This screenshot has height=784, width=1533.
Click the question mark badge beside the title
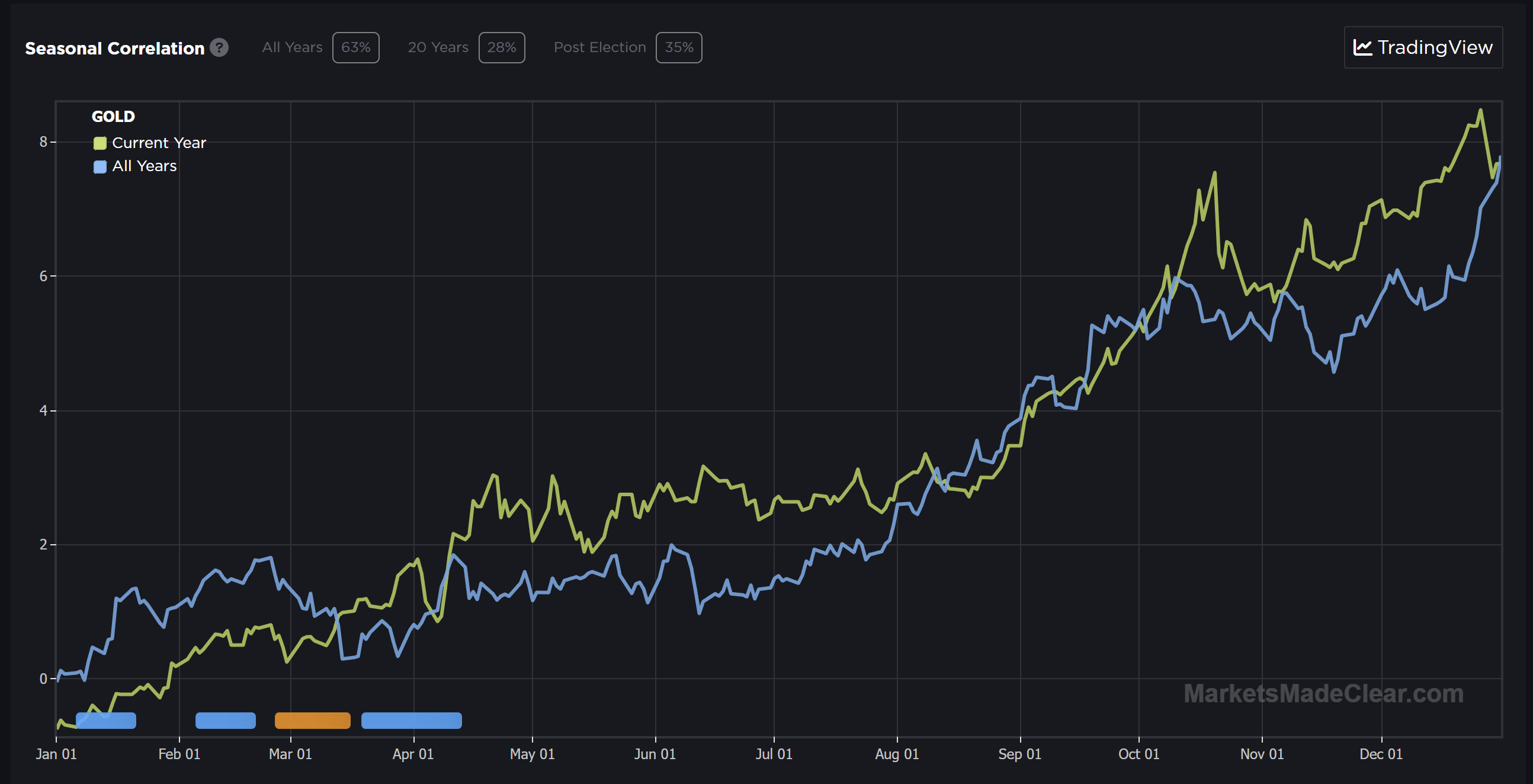pos(220,47)
